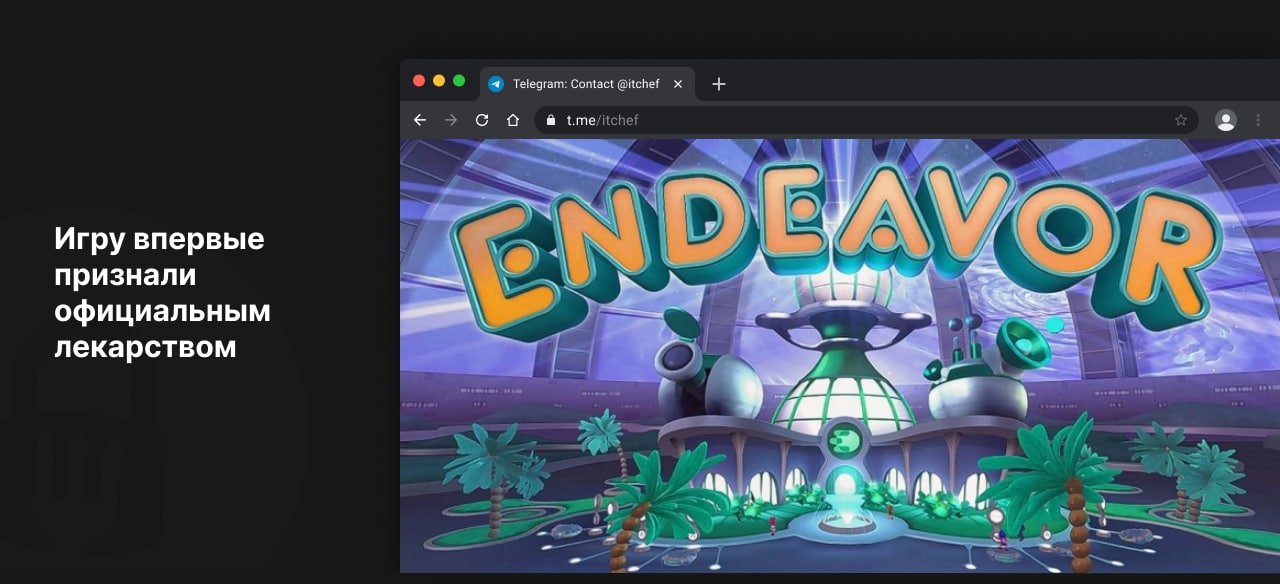Click the t.me/itchef address bar

[867, 120]
